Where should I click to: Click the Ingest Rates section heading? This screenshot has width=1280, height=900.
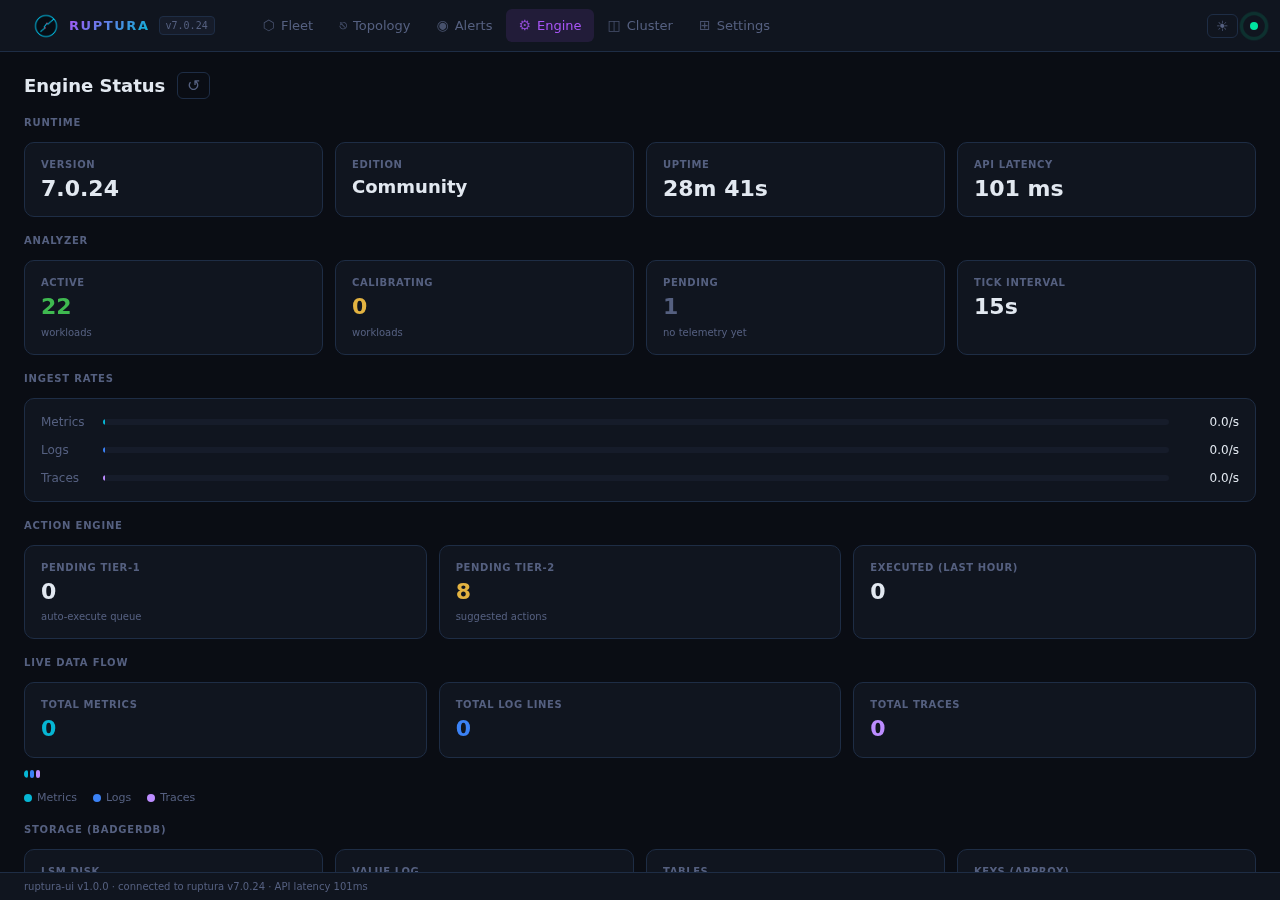[x=69, y=379]
